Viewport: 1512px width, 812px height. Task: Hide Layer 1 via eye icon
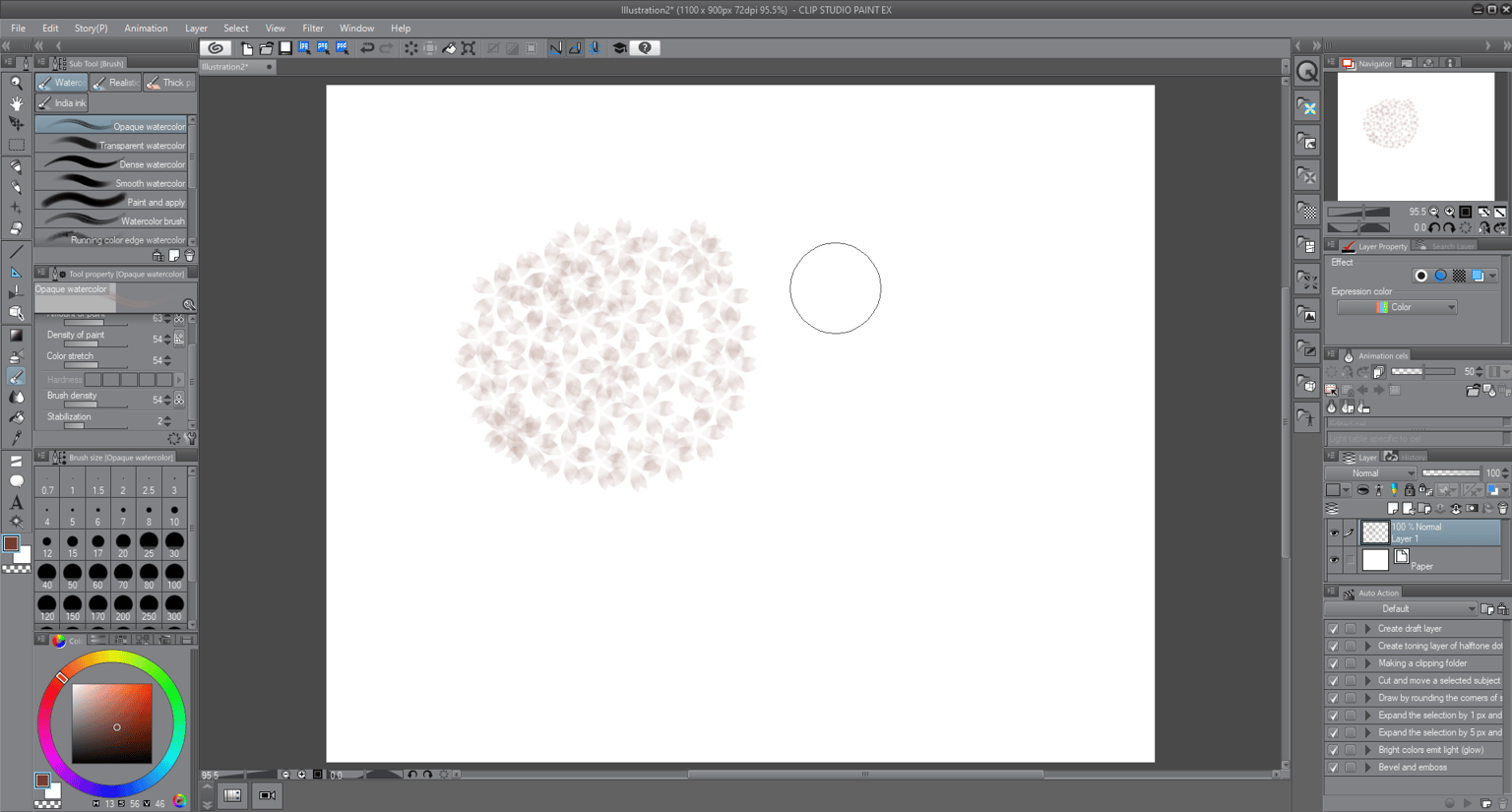tap(1334, 533)
